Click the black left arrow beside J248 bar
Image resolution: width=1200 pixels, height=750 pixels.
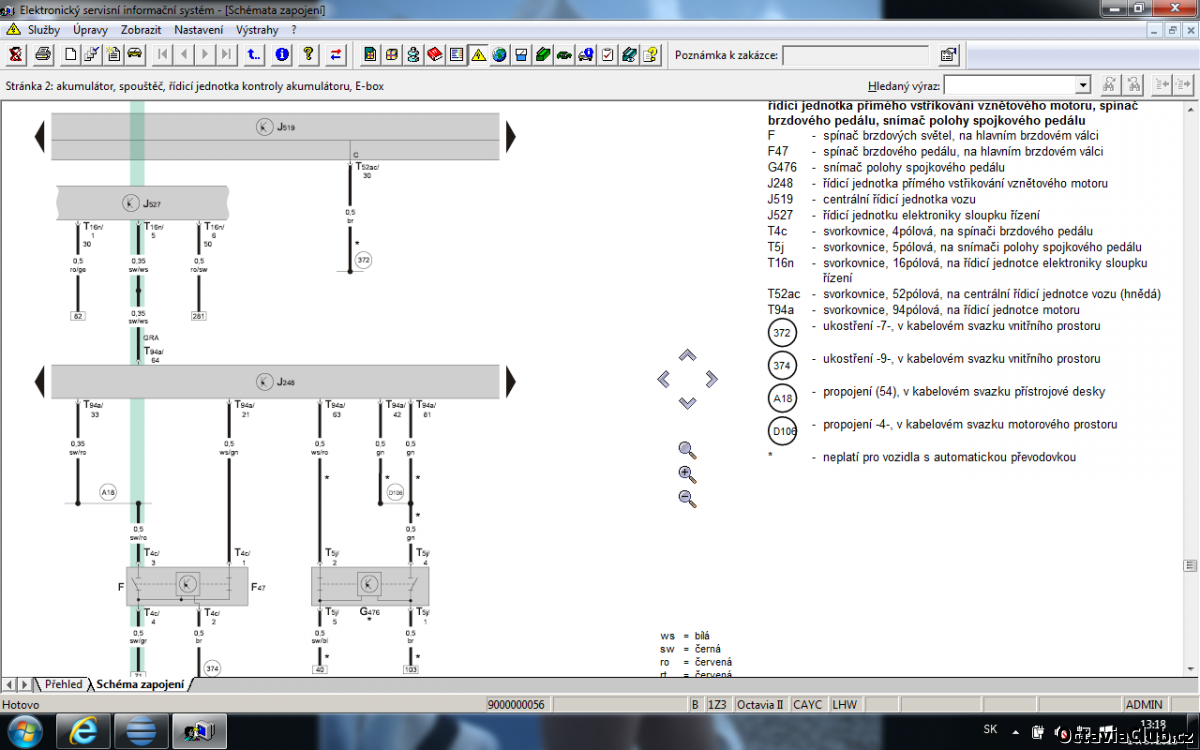(x=40, y=381)
